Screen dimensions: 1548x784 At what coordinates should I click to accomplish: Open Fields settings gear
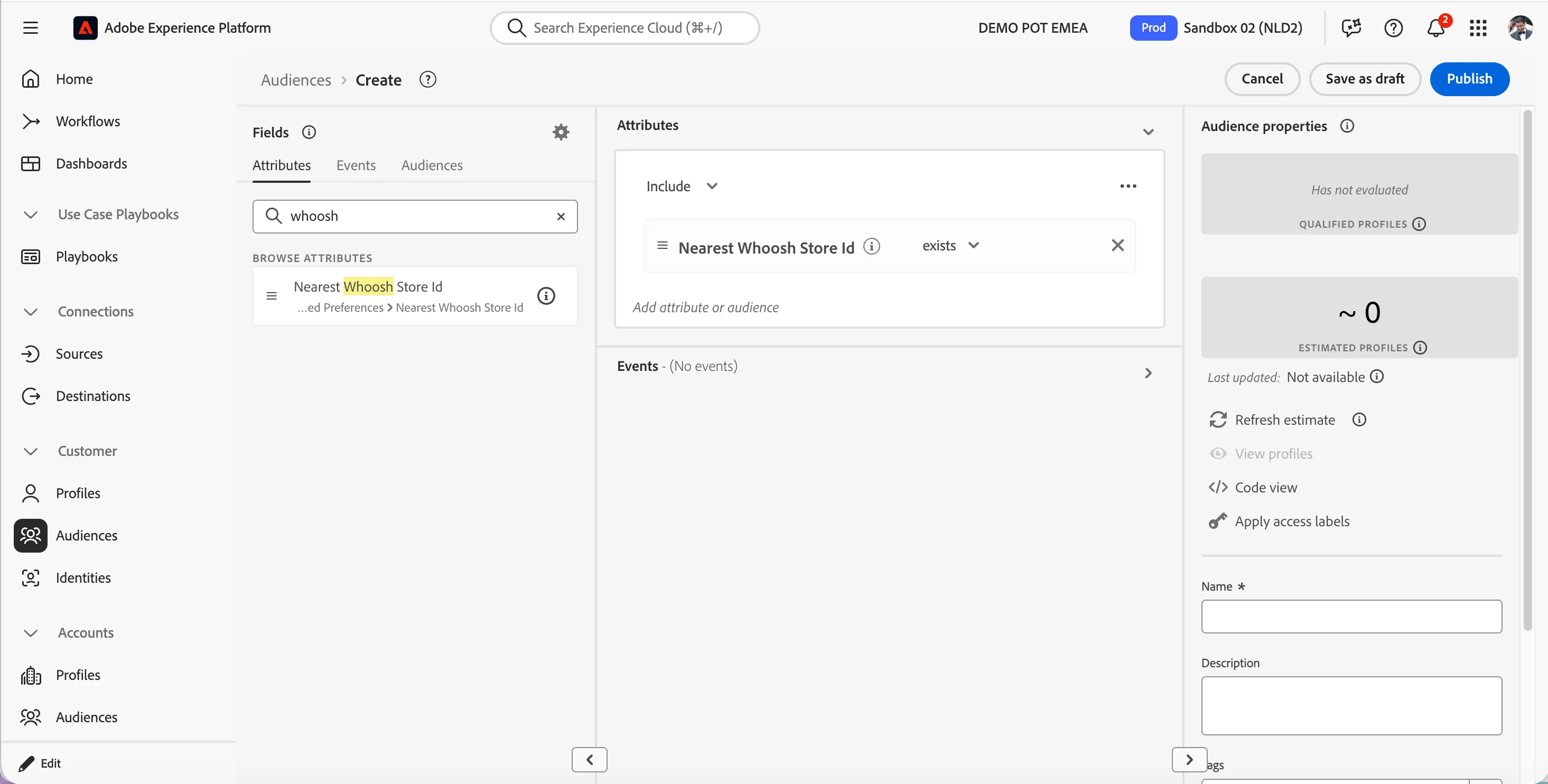561,132
